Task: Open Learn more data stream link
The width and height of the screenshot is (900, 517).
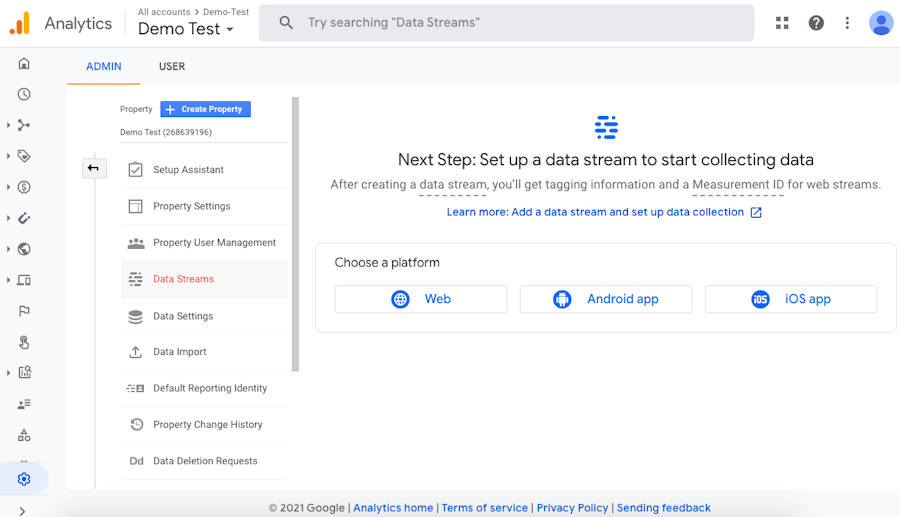Action: pos(604,212)
